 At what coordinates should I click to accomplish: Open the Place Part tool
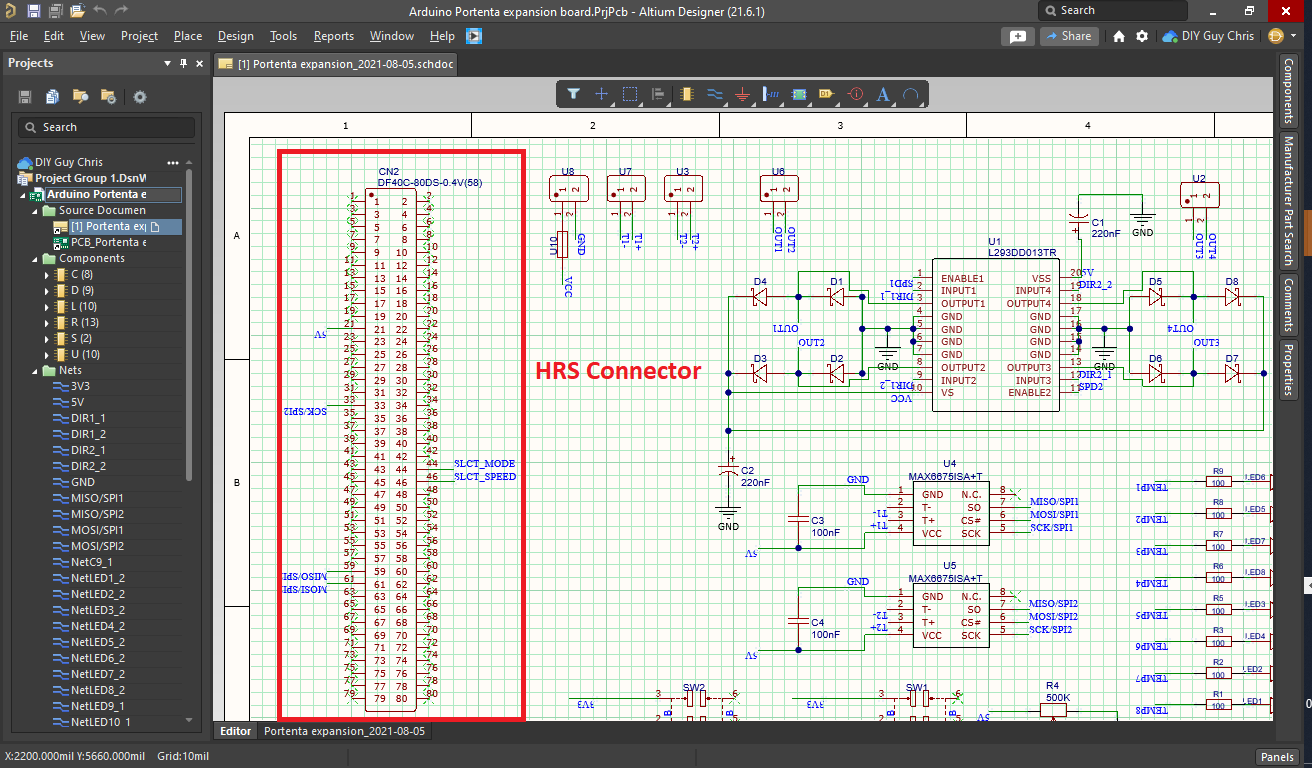click(x=686, y=94)
